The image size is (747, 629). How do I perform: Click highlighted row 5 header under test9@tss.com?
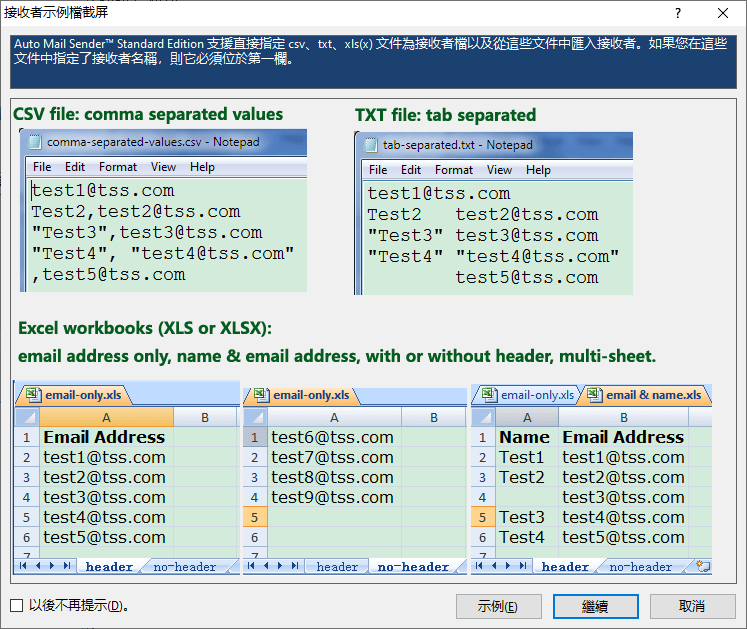click(255, 517)
